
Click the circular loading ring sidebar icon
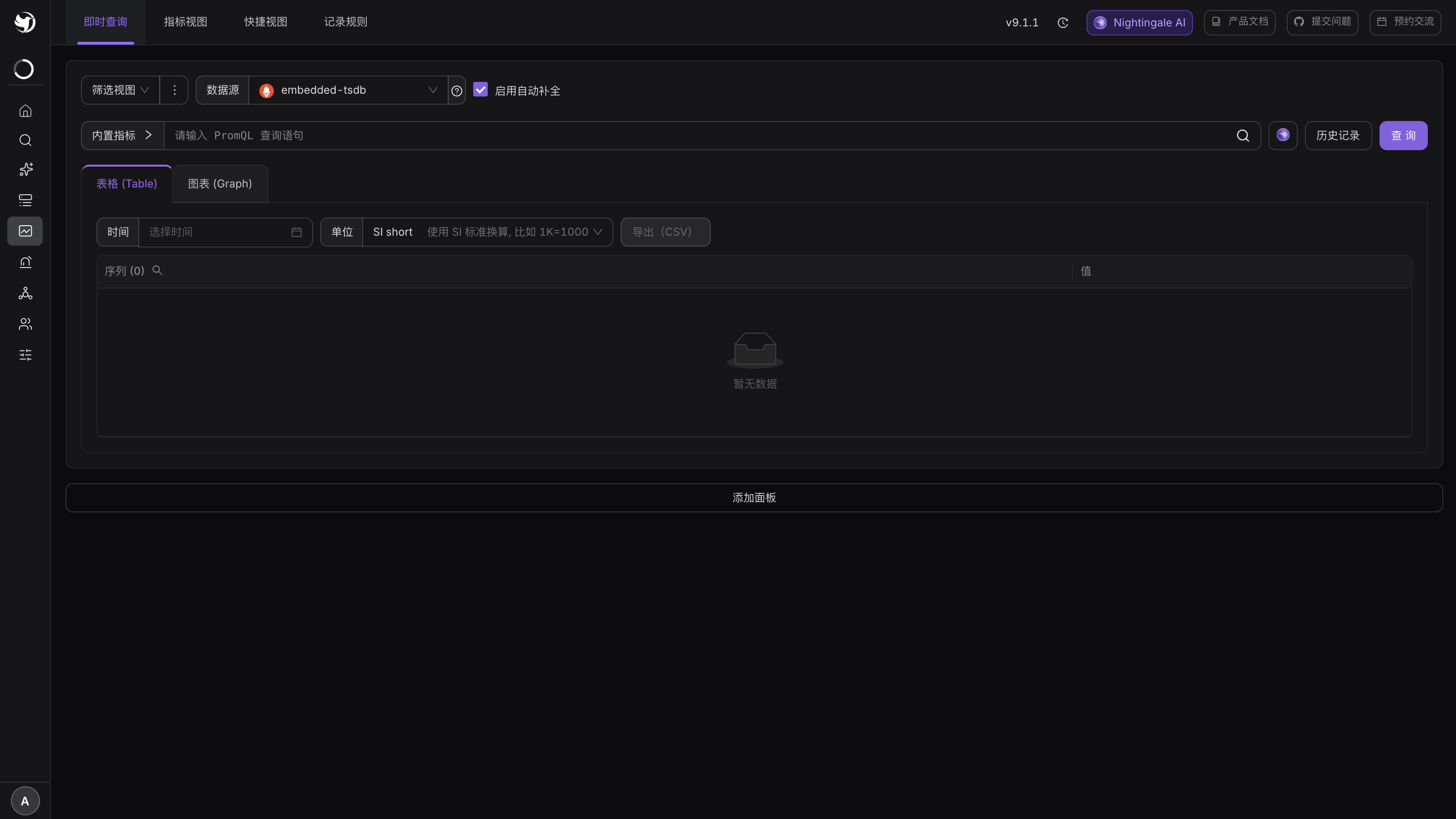(x=24, y=69)
